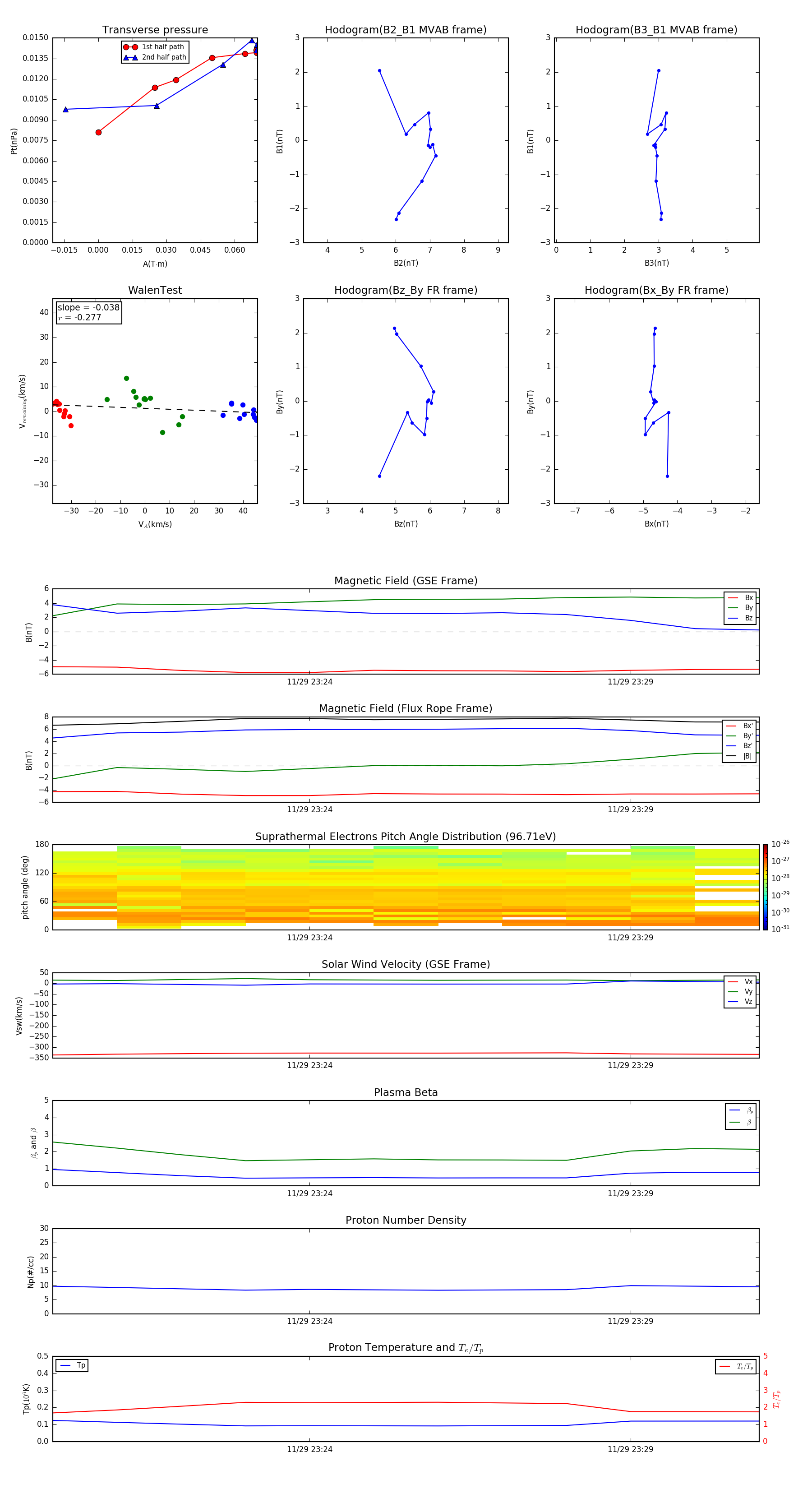Click the Bz legend entry in GSE plot
The image size is (812, 1489).
[740, 618]
